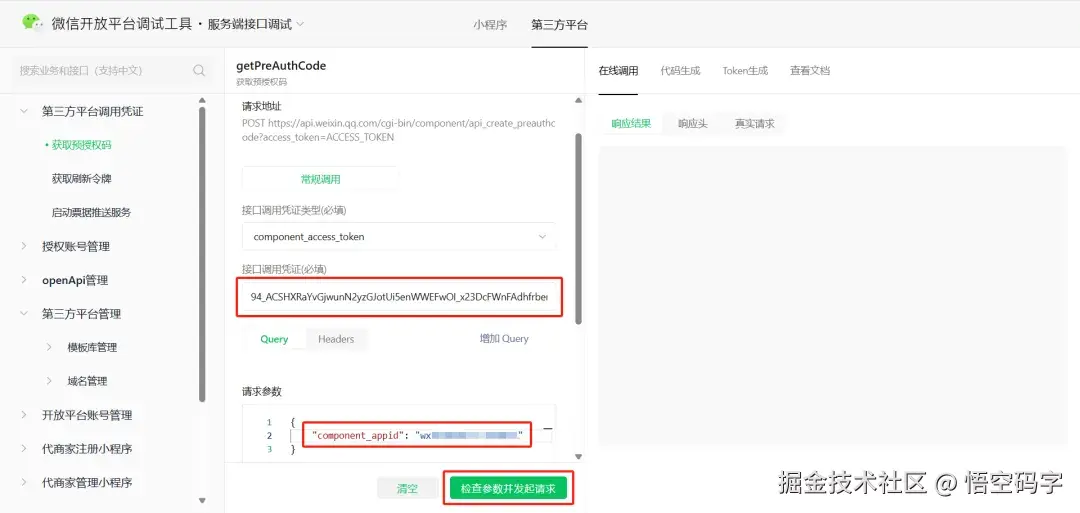Select 启动票据推送服务 in the sidebar
Viewport: 1080px width, 513px height.
click(91, 212)
